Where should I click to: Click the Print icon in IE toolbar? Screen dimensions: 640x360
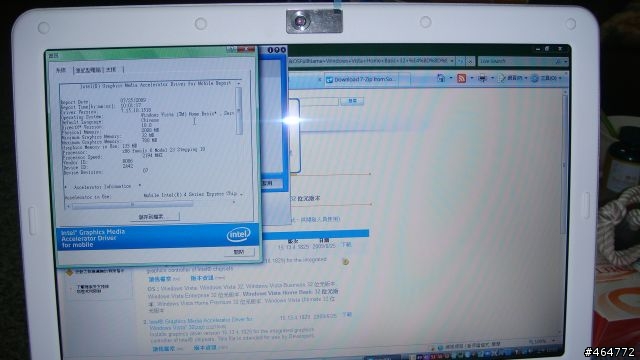[482, 78]
